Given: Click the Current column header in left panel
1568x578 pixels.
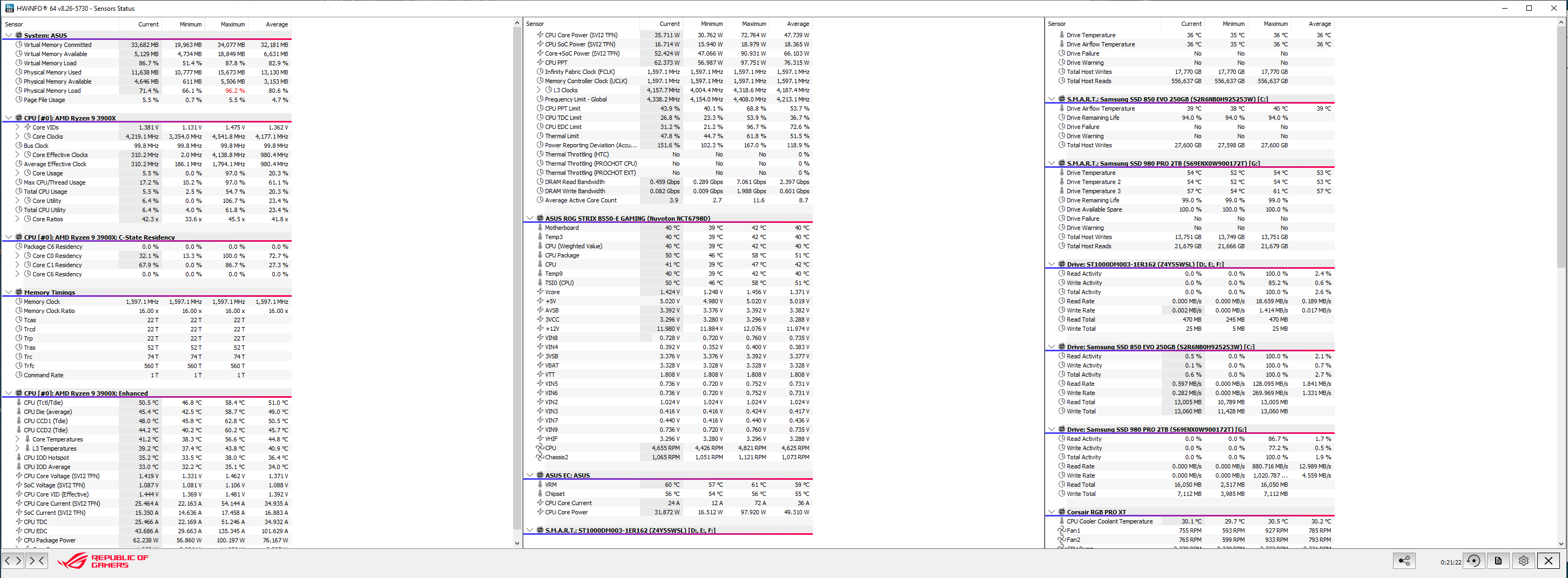Looking at the screenshot, I should pyautogui.click(x=140, y=24).
